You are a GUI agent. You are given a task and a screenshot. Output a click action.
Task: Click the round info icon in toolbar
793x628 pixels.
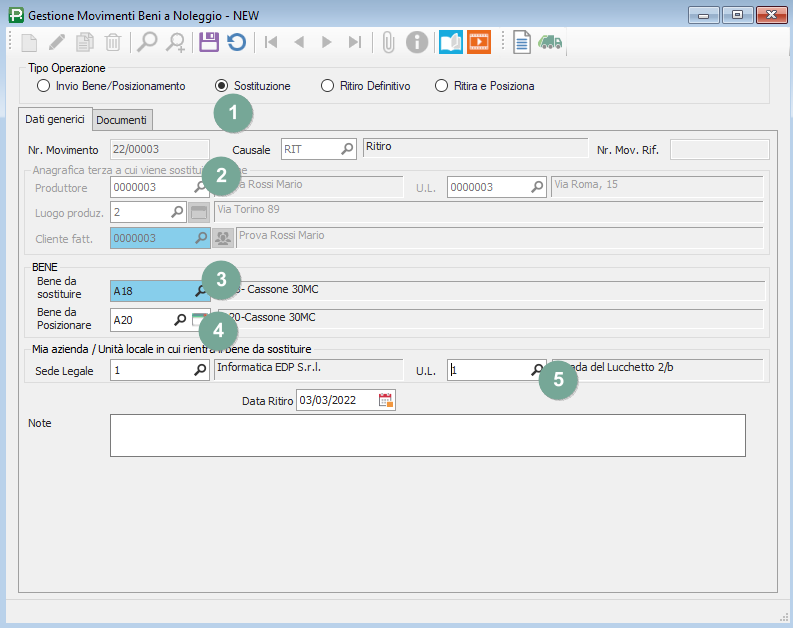(417, 42)
